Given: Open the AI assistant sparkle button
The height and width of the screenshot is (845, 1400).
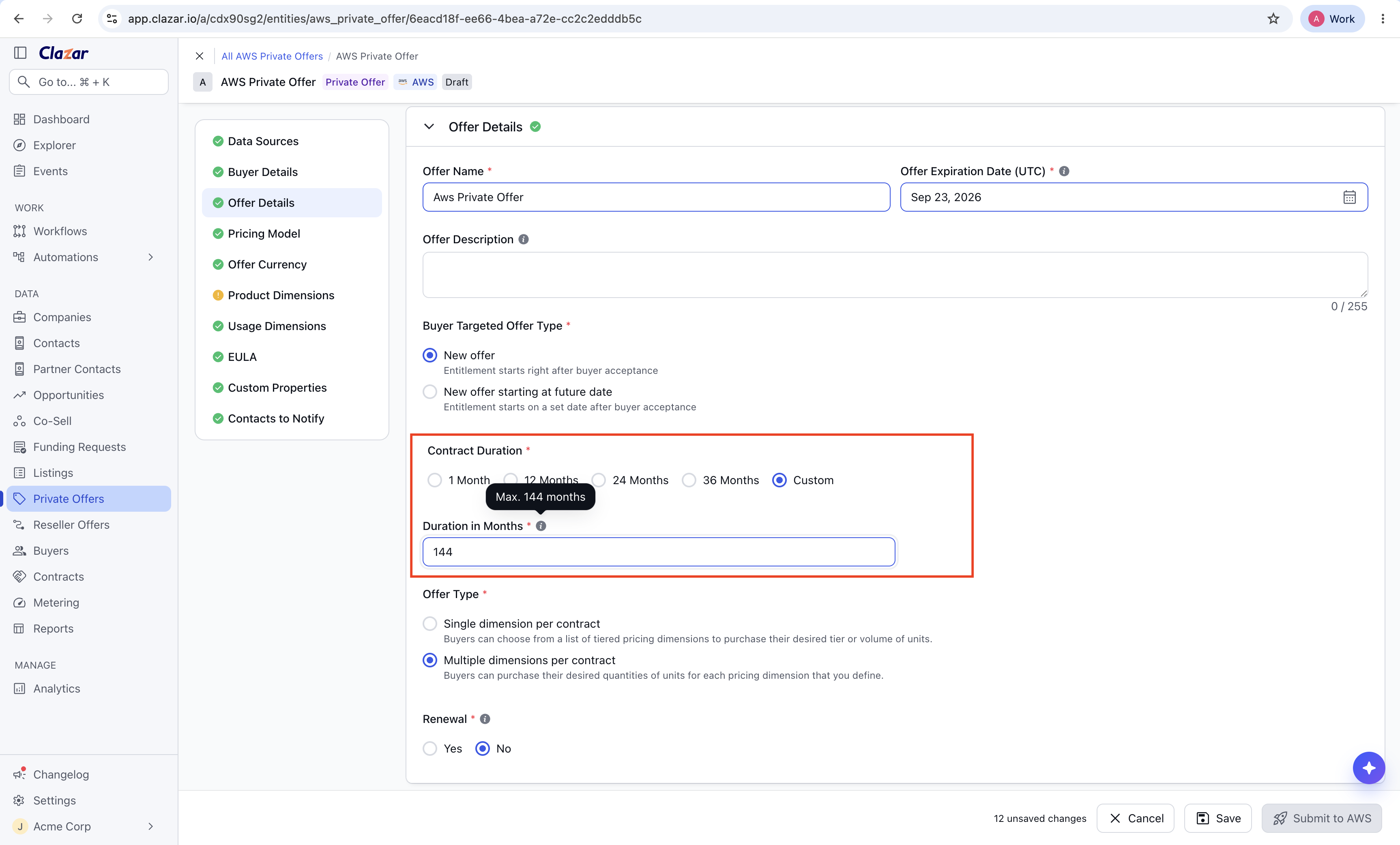Looking at the screenshot, I should [x=1368, y=768].
